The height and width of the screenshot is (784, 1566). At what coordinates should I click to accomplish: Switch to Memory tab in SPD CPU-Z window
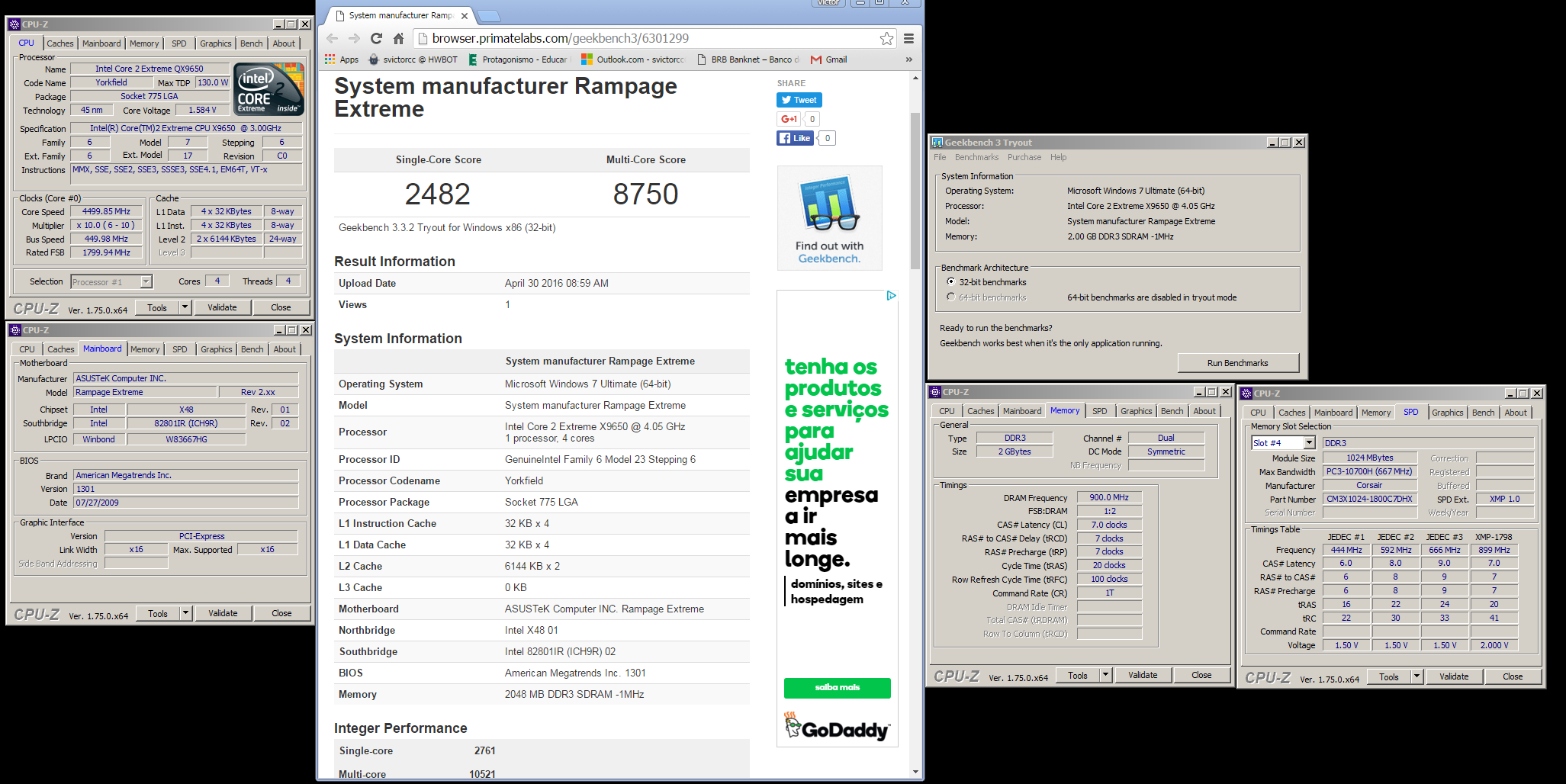[x=1375, y=413]
